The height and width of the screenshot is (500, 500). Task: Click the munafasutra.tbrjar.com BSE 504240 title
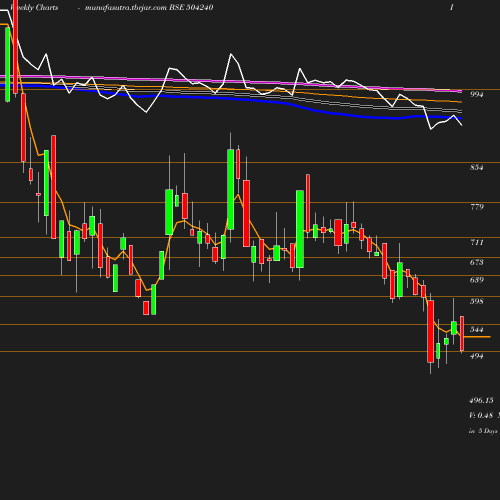(149, 7)
